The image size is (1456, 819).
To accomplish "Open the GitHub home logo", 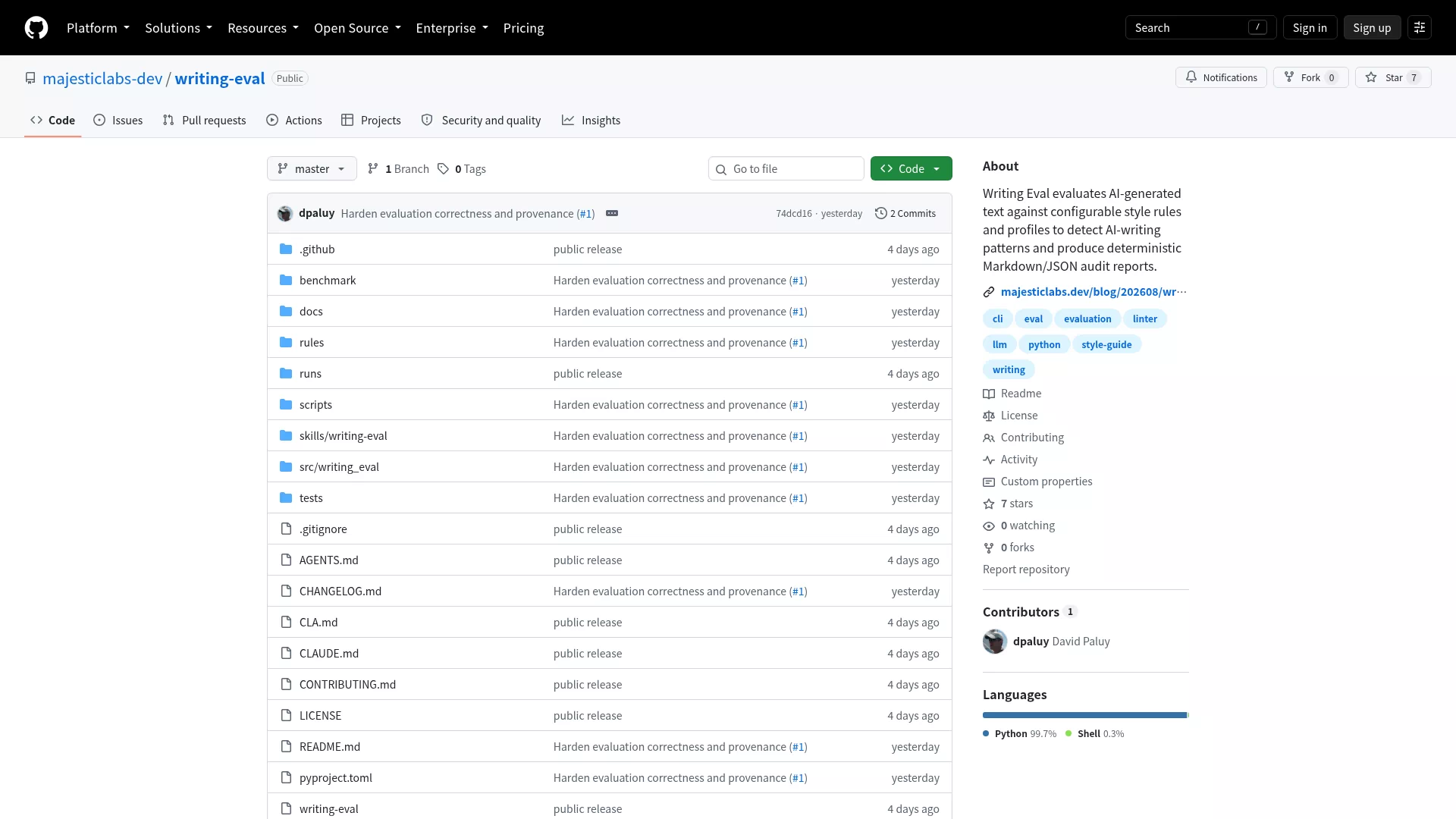I will pyautogui.click(x=36, y=28).
